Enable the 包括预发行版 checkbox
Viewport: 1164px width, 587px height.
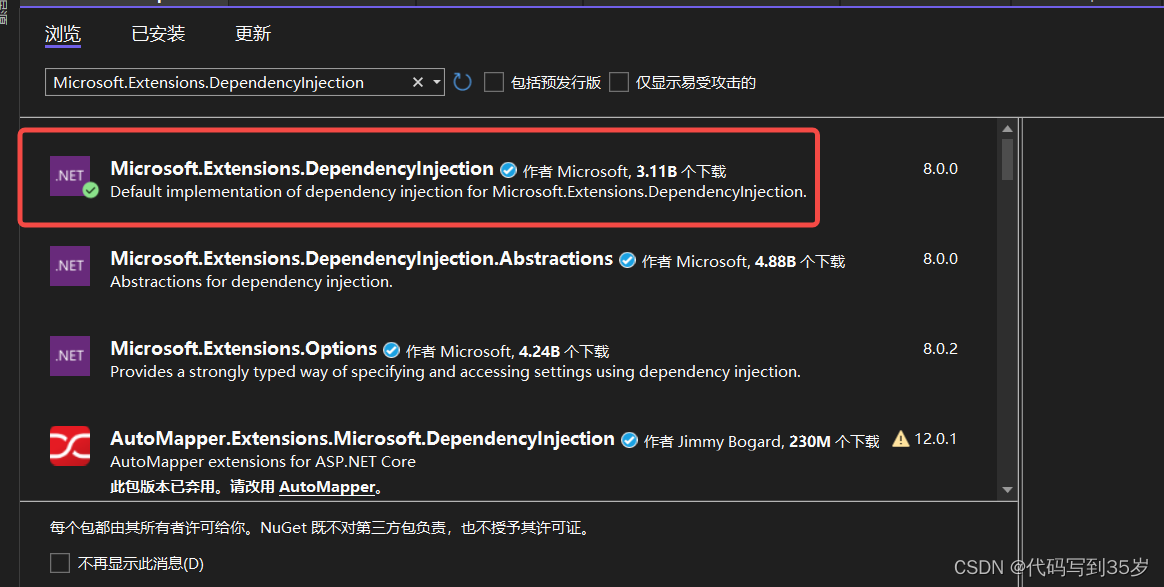click(493, 81)
